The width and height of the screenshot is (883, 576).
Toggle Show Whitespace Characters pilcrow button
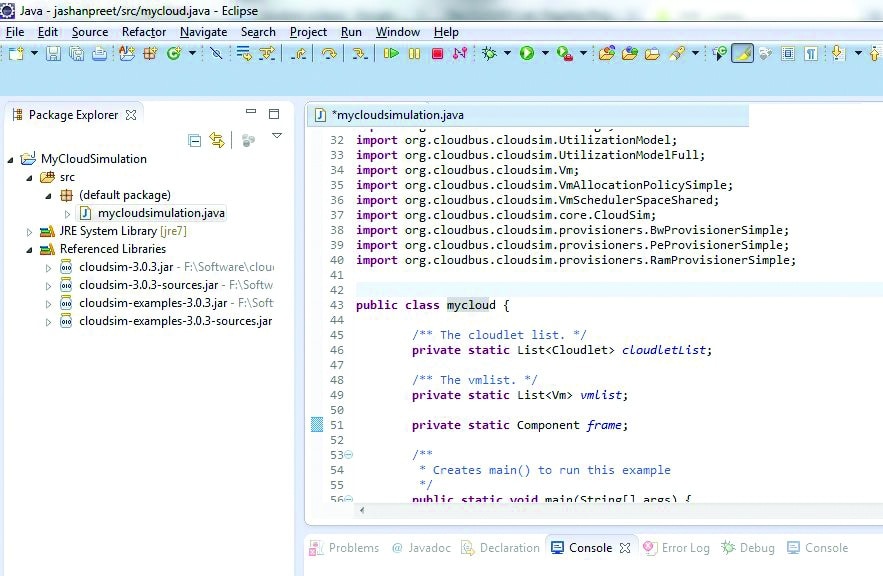click(809, 54)
